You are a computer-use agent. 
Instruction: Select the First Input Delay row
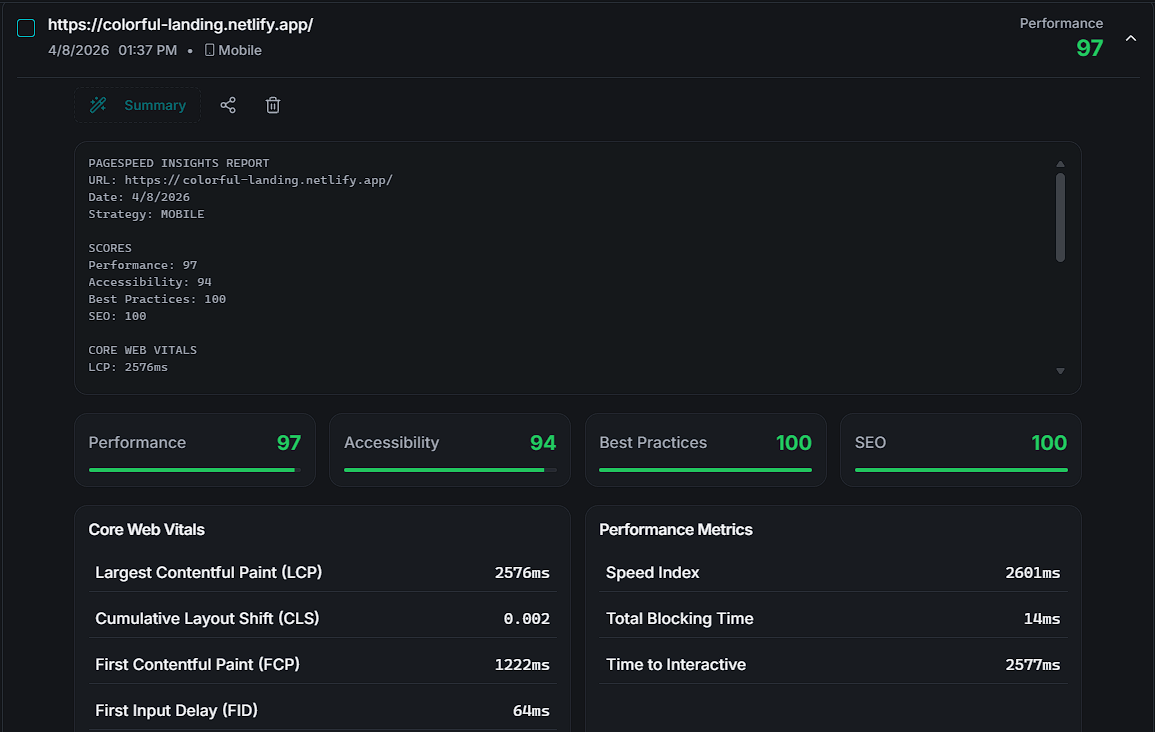322,710
